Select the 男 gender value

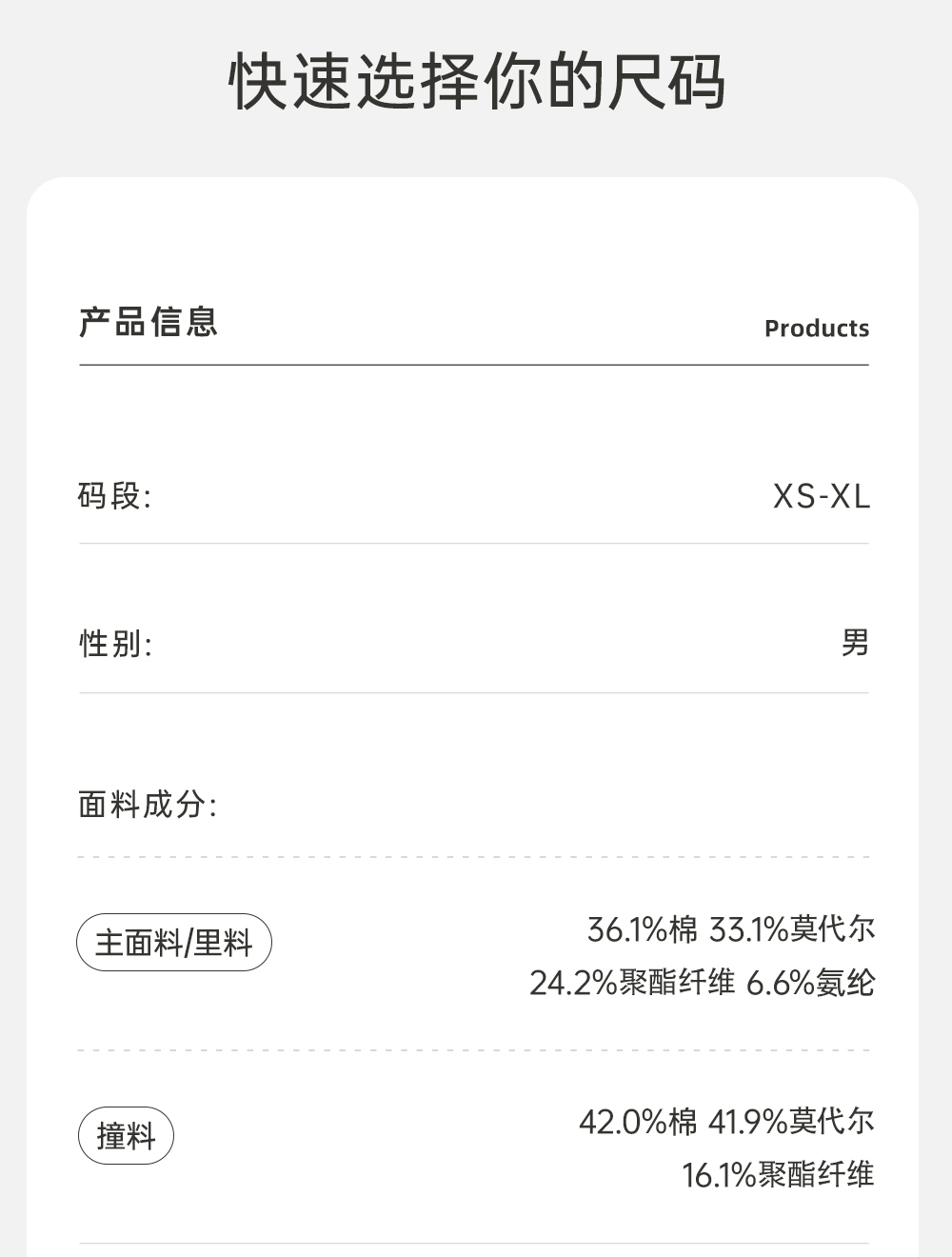(x=854, y=643)
